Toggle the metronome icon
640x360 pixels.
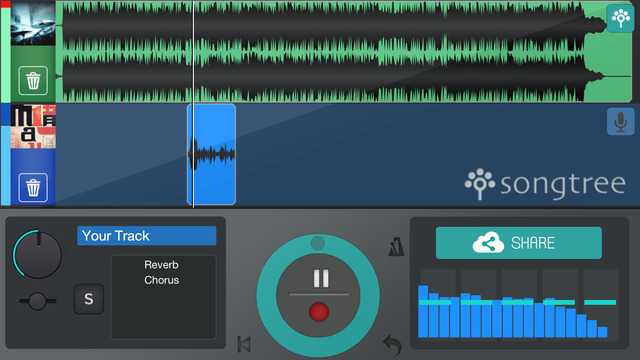click(396, 246)
